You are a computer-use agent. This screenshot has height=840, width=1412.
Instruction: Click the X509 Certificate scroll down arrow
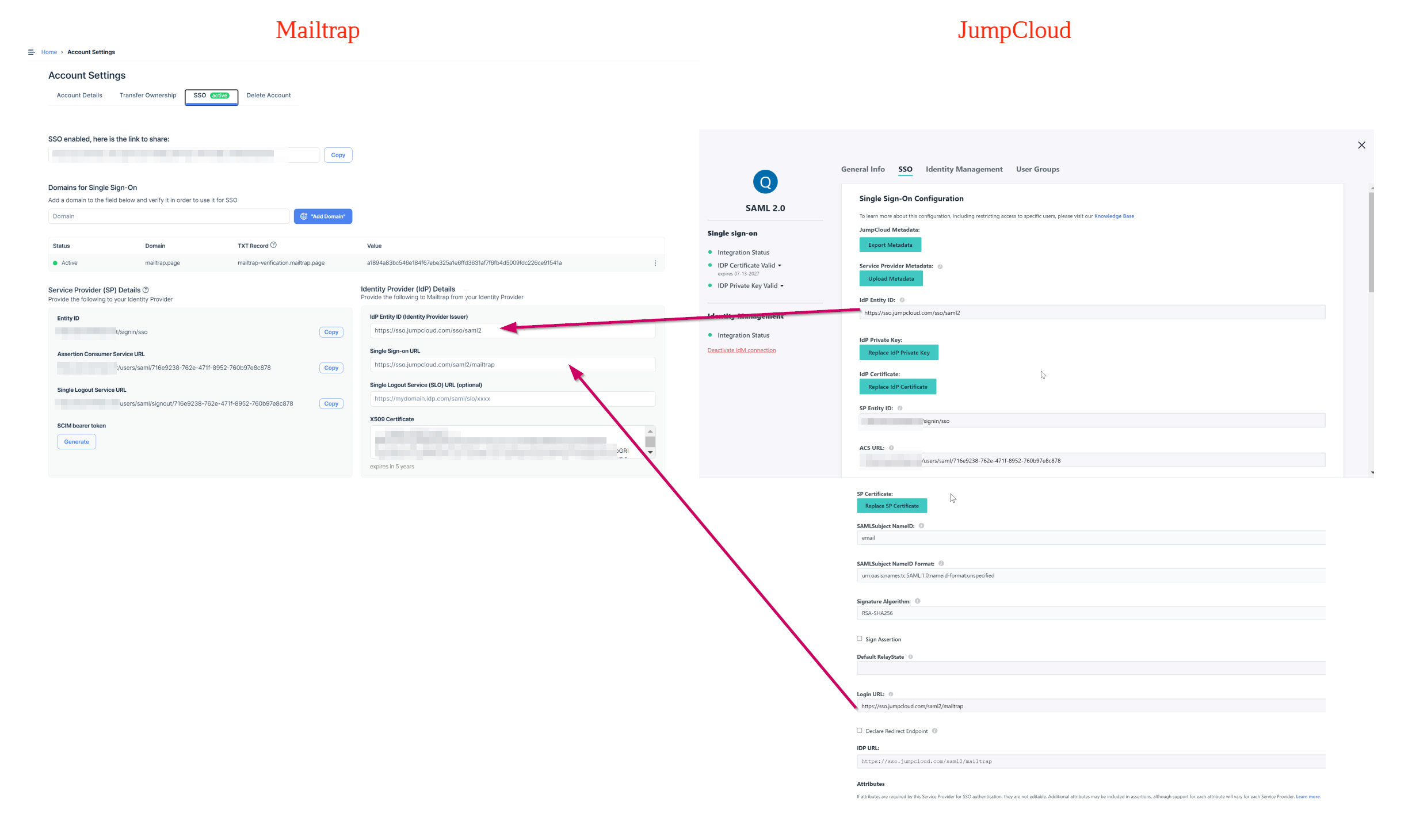click(650, 452)
